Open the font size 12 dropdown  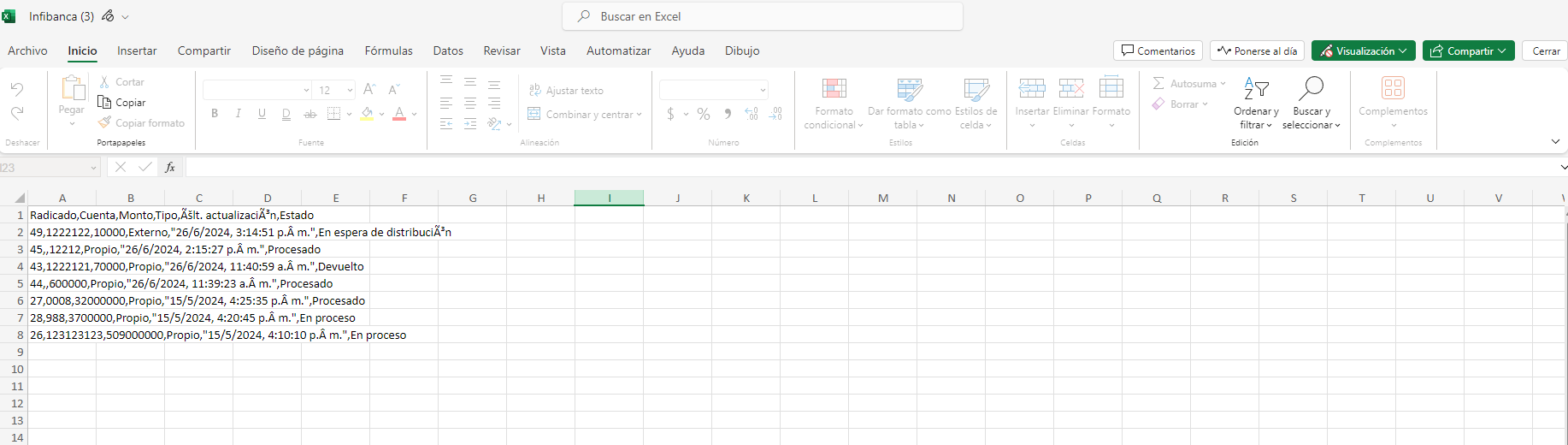pos(335,90)
